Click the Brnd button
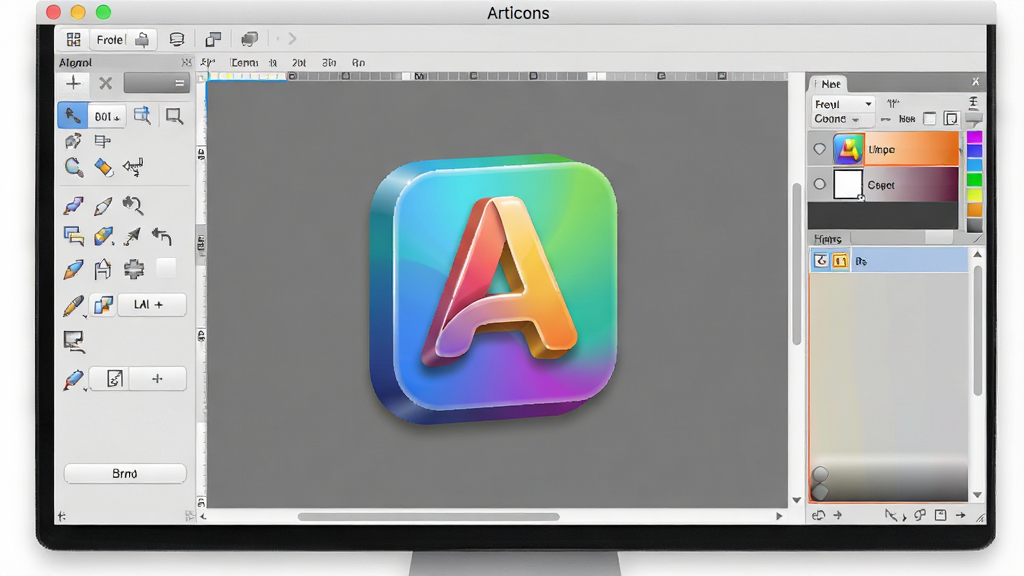 pos(125,473)
